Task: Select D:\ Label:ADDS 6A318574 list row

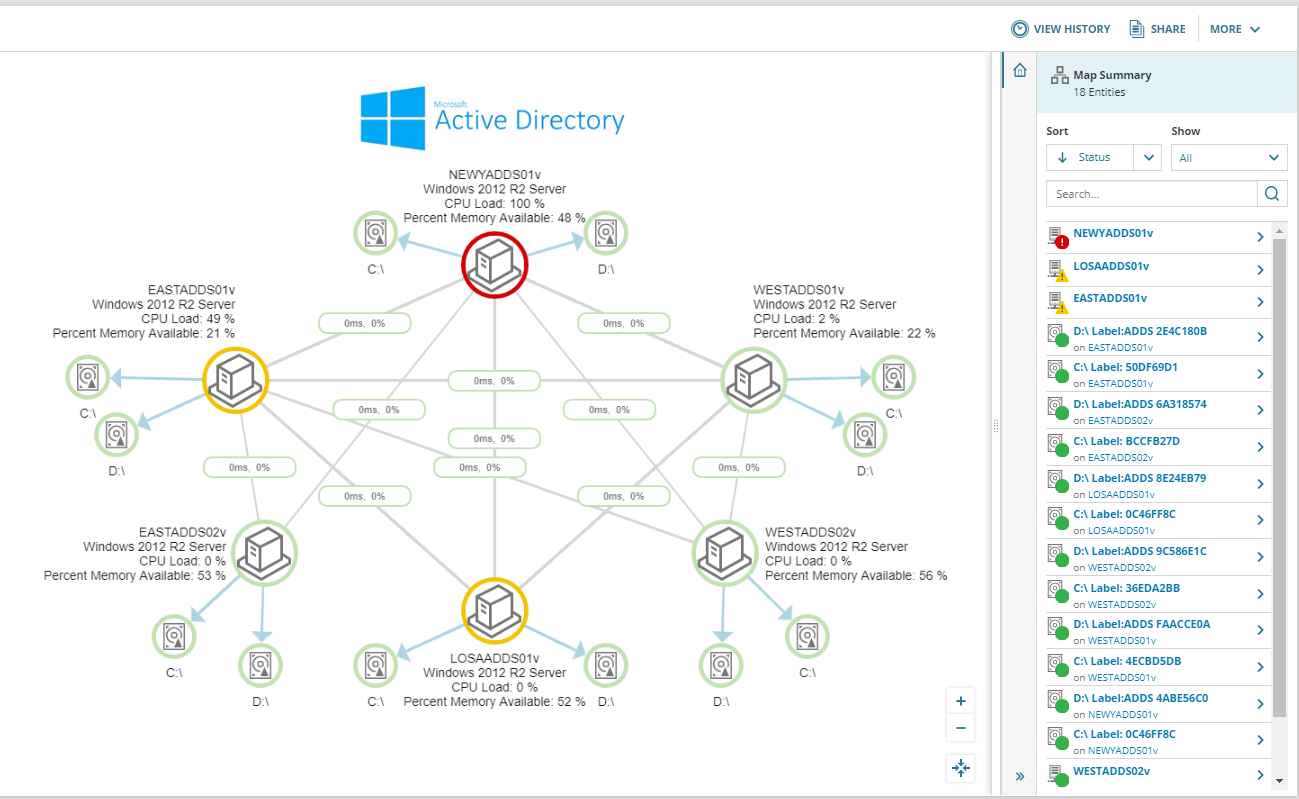Action: click(1158, 411)
